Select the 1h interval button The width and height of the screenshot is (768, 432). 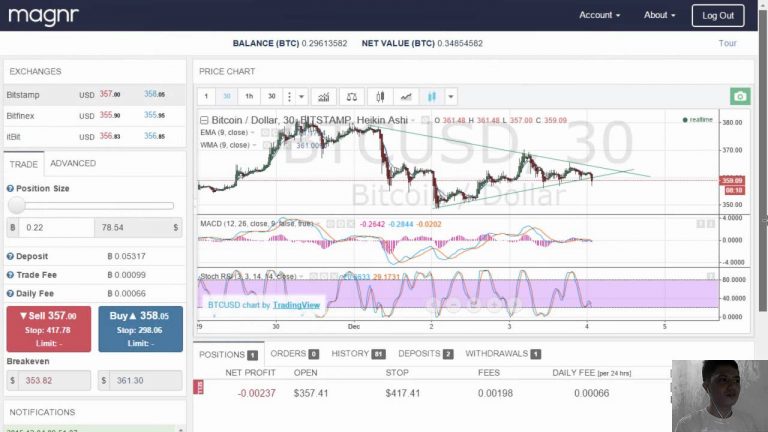[249, 96]
